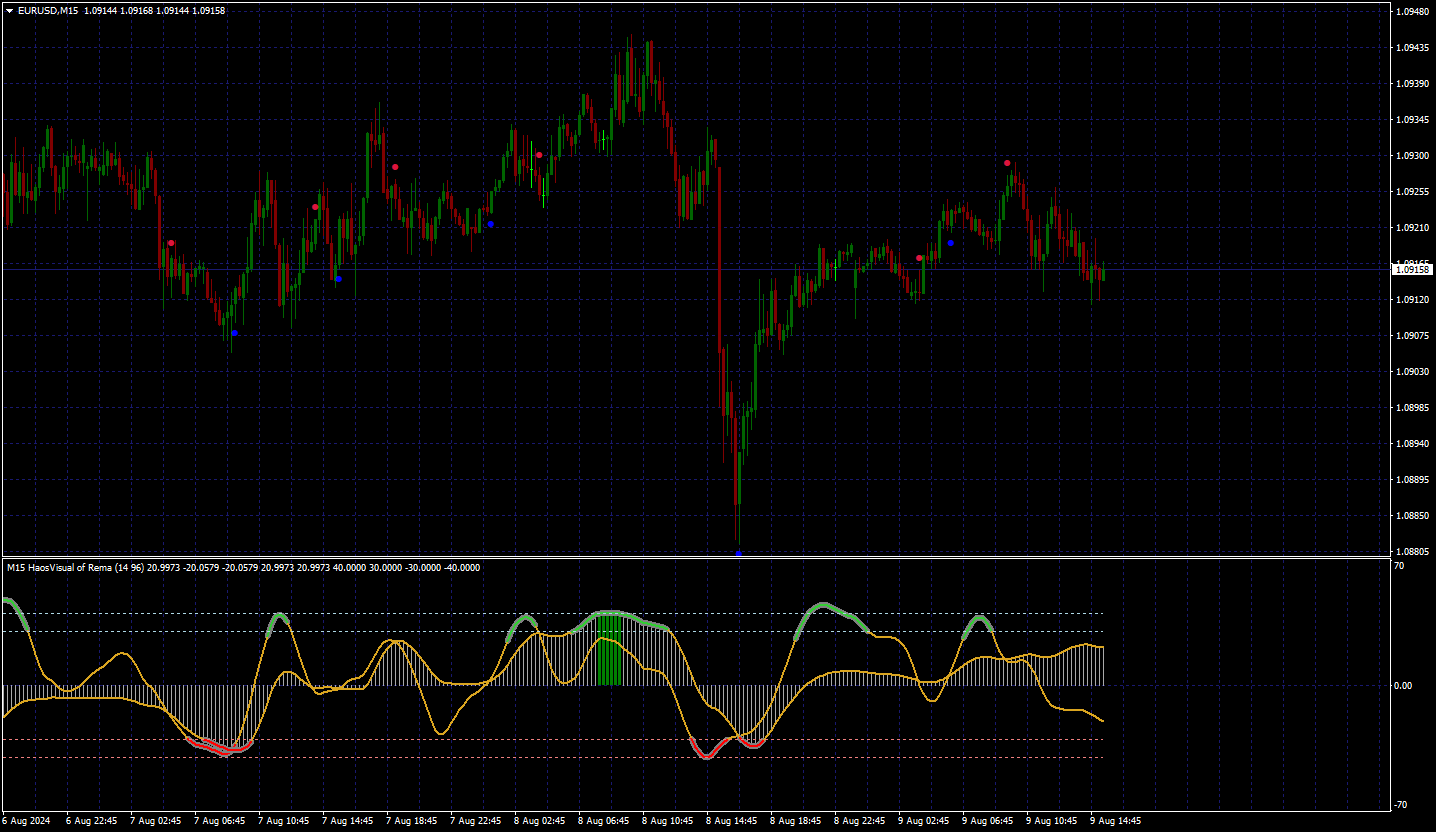The height and width of the screenshot is (832, 1436).
Task: Select the "9 Aug 02:45" time label
Action: pos(924,821)
